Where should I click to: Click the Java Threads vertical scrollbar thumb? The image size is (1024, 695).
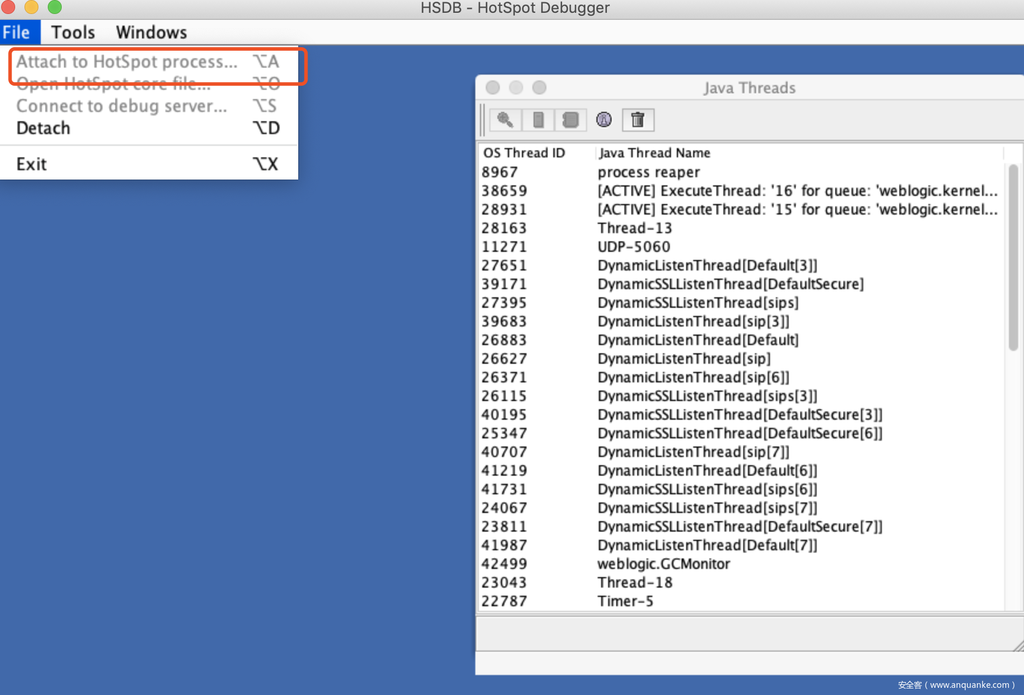click(1013, 257)
